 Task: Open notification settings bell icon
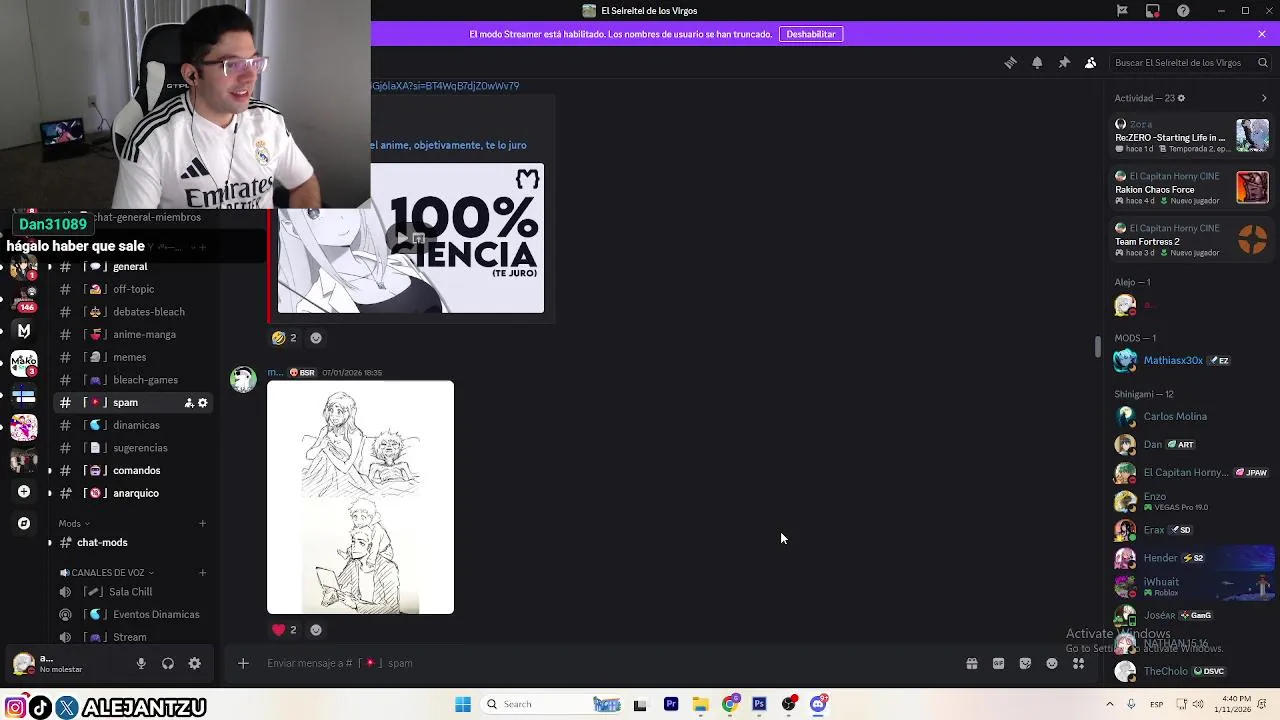pos(1037,62)
